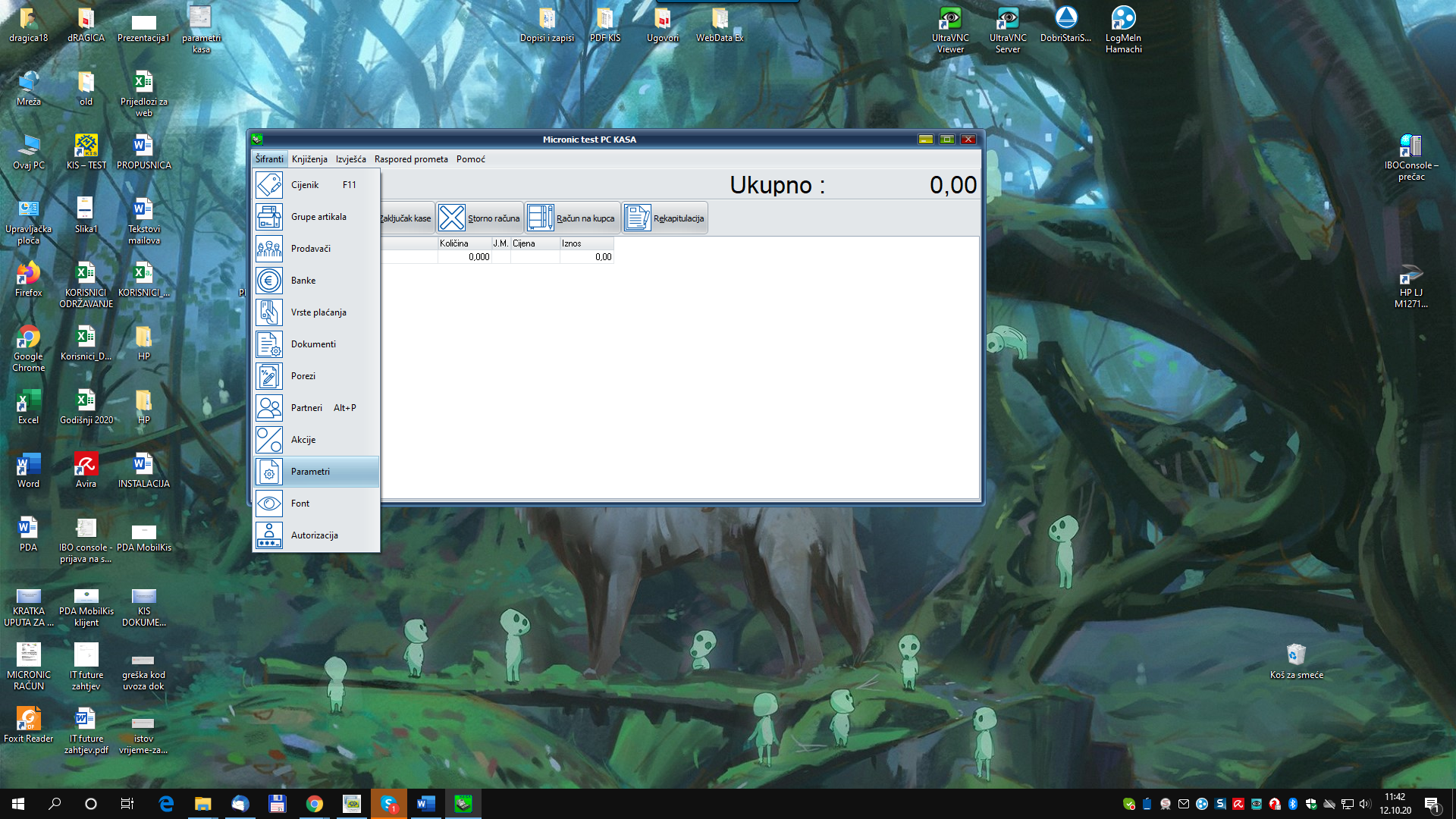Open Vrste plaćanja menu item
Viewport: 1456px width, 819px height.
point(316,312)
